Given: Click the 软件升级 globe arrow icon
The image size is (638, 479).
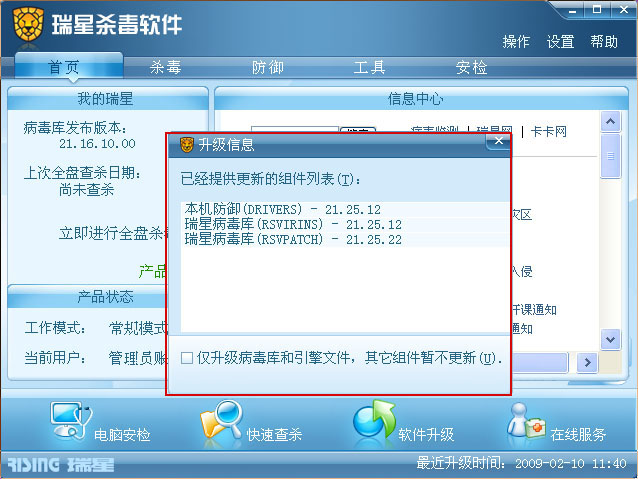Looking at the screenshot, I should (374, 419).
